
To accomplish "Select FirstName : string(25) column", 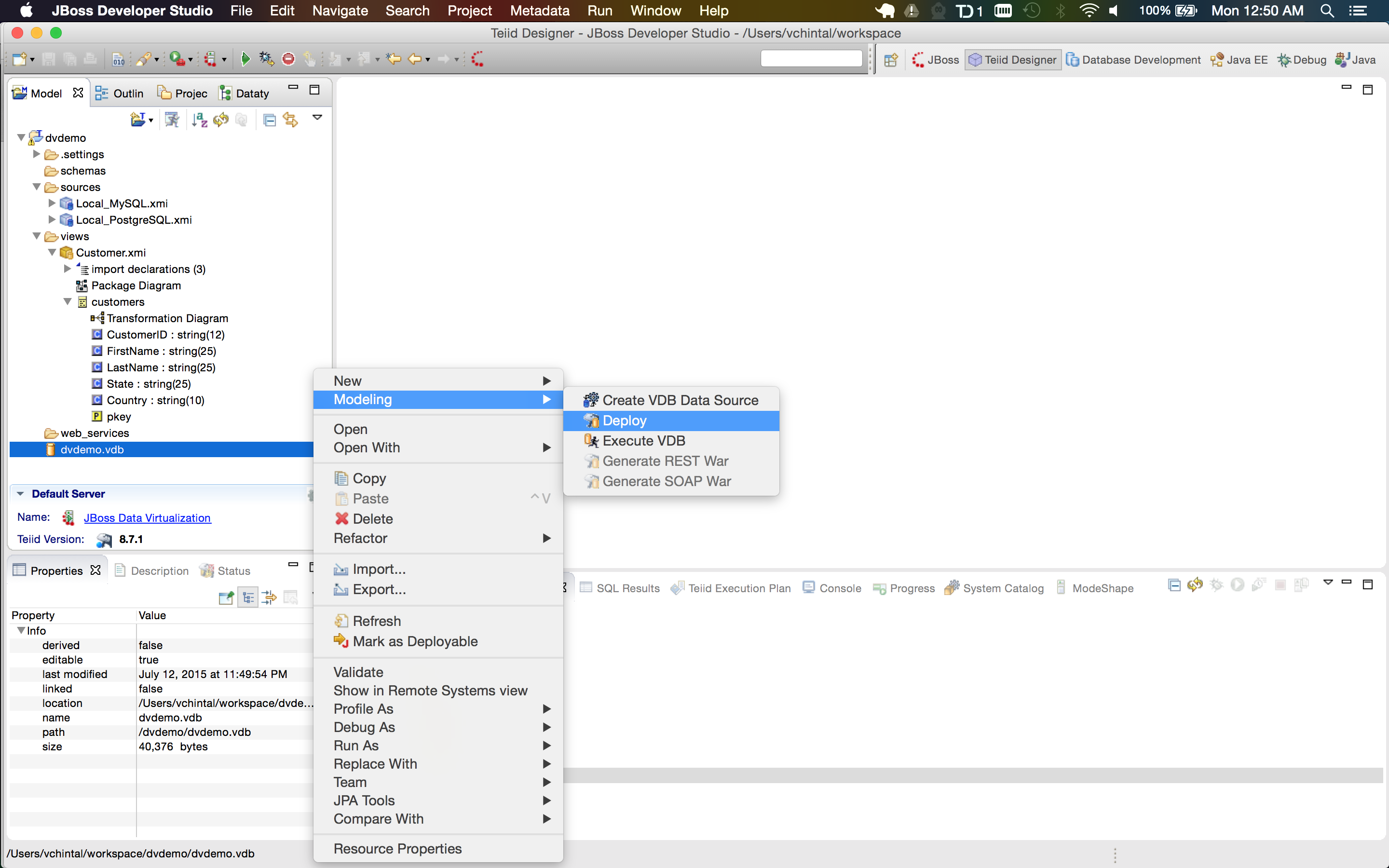I will [161, 351].
